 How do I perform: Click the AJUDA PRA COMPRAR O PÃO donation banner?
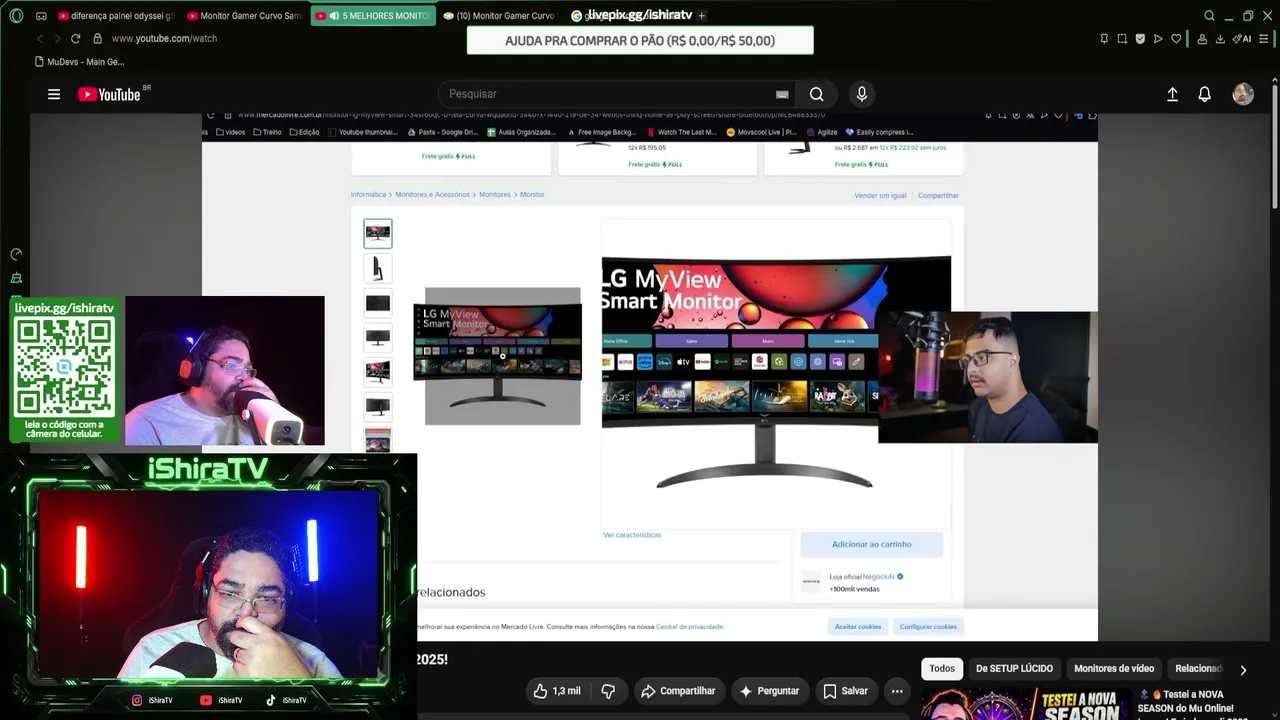(x=640, y=41)
